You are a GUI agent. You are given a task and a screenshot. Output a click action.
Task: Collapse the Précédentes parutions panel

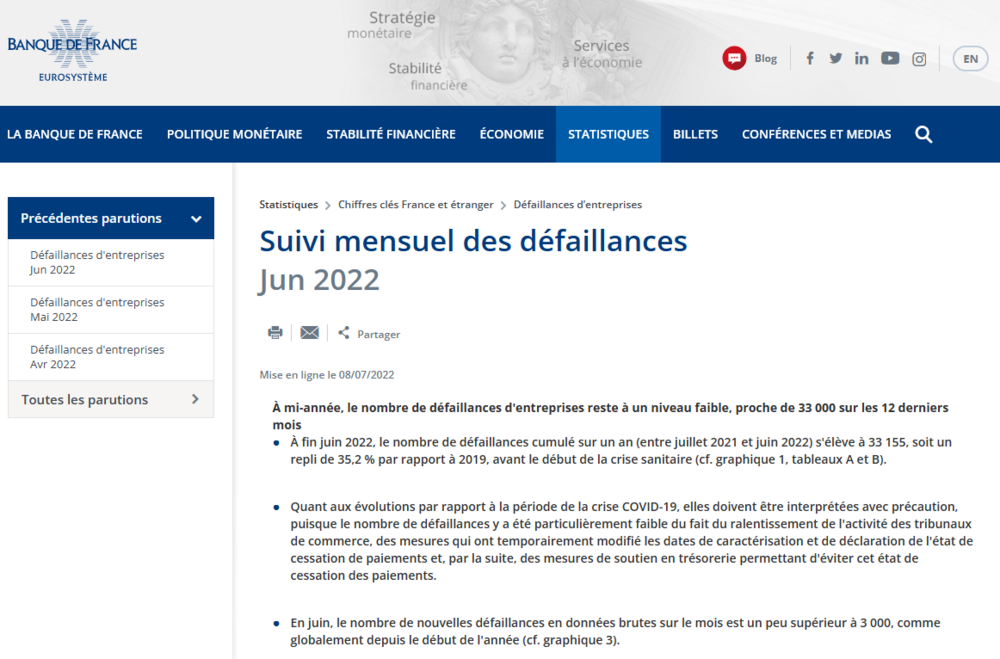tap(196, 219)
